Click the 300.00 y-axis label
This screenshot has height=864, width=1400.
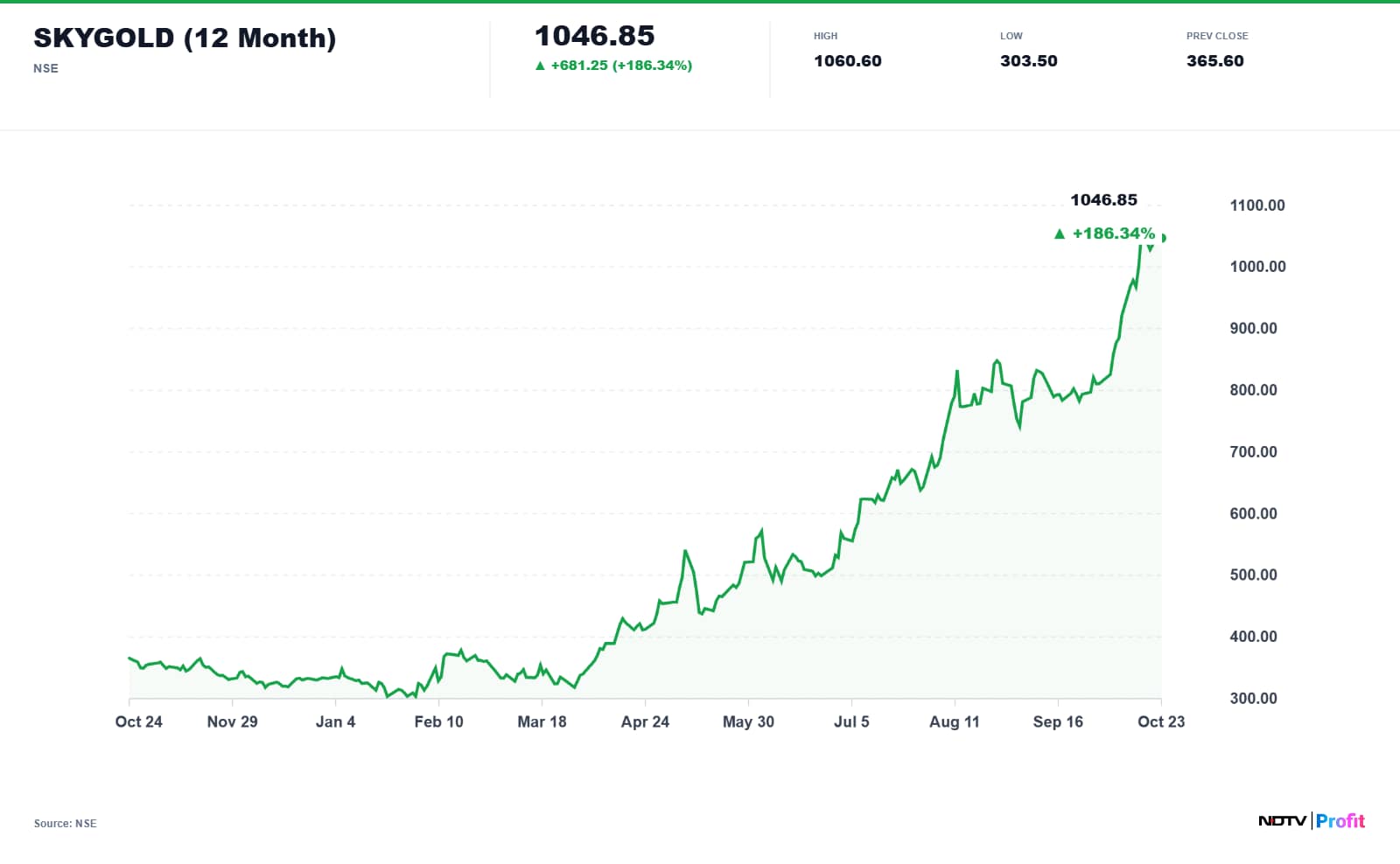pyautogui.click(x=1253, y=699)
